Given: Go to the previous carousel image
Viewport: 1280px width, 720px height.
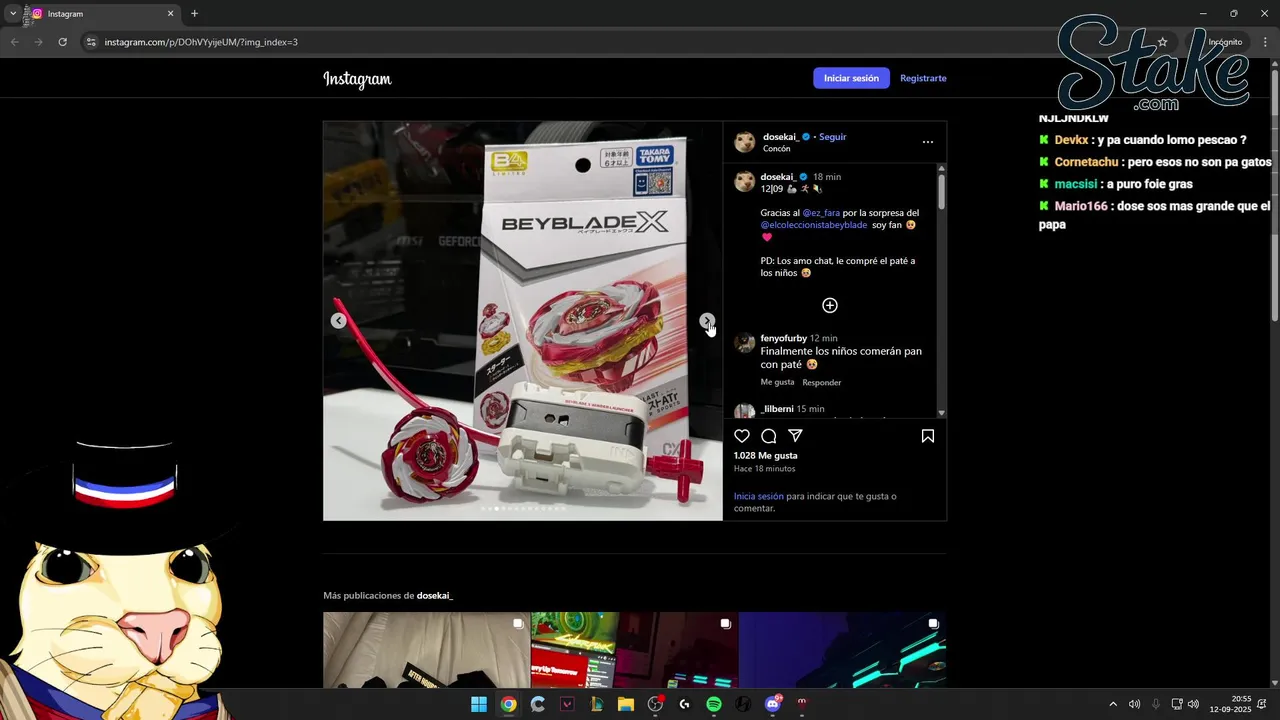Looking at the screenshot, I should tap(339, 321).
